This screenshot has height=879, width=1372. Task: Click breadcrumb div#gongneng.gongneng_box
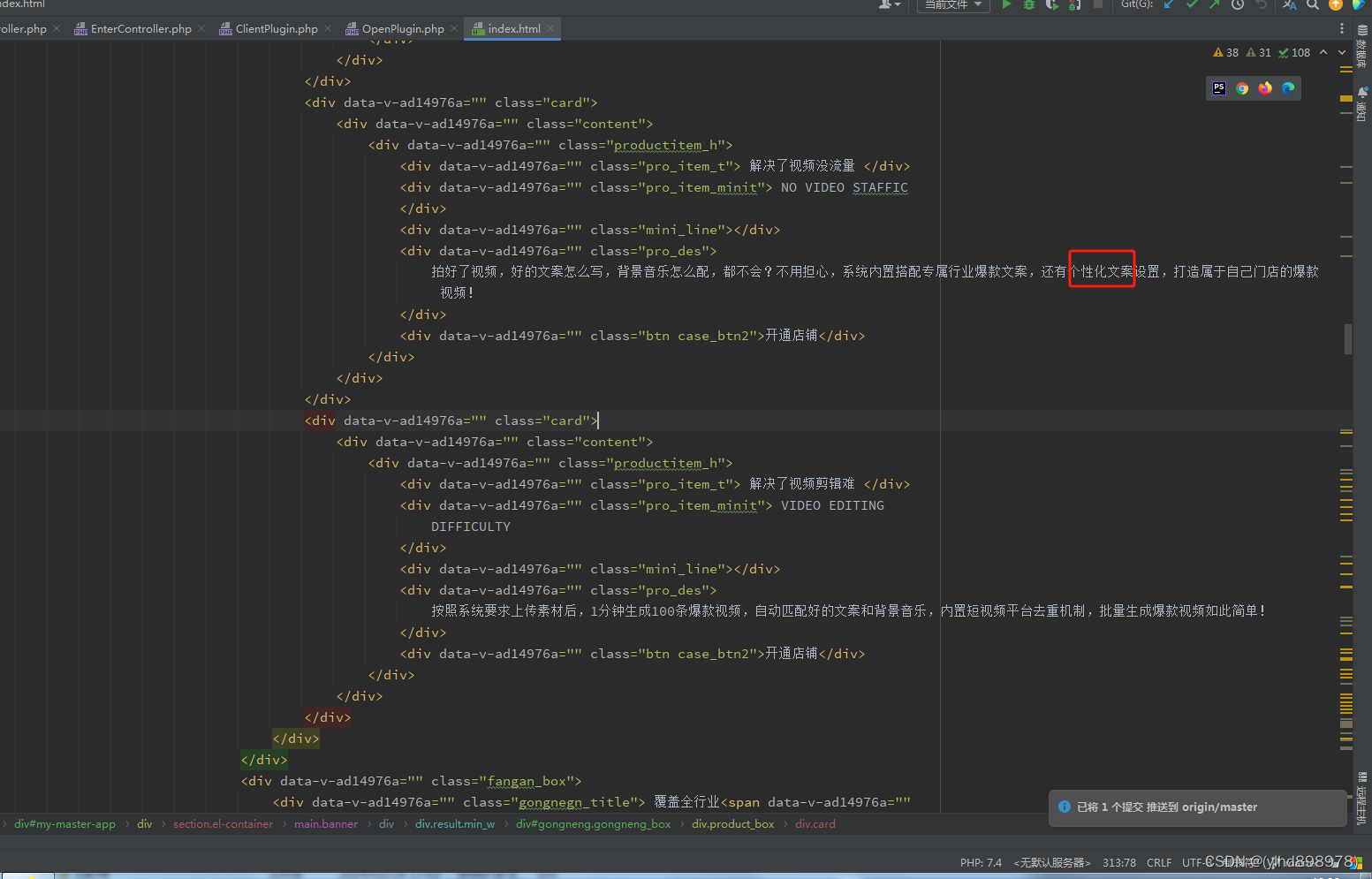pos(593,824)
